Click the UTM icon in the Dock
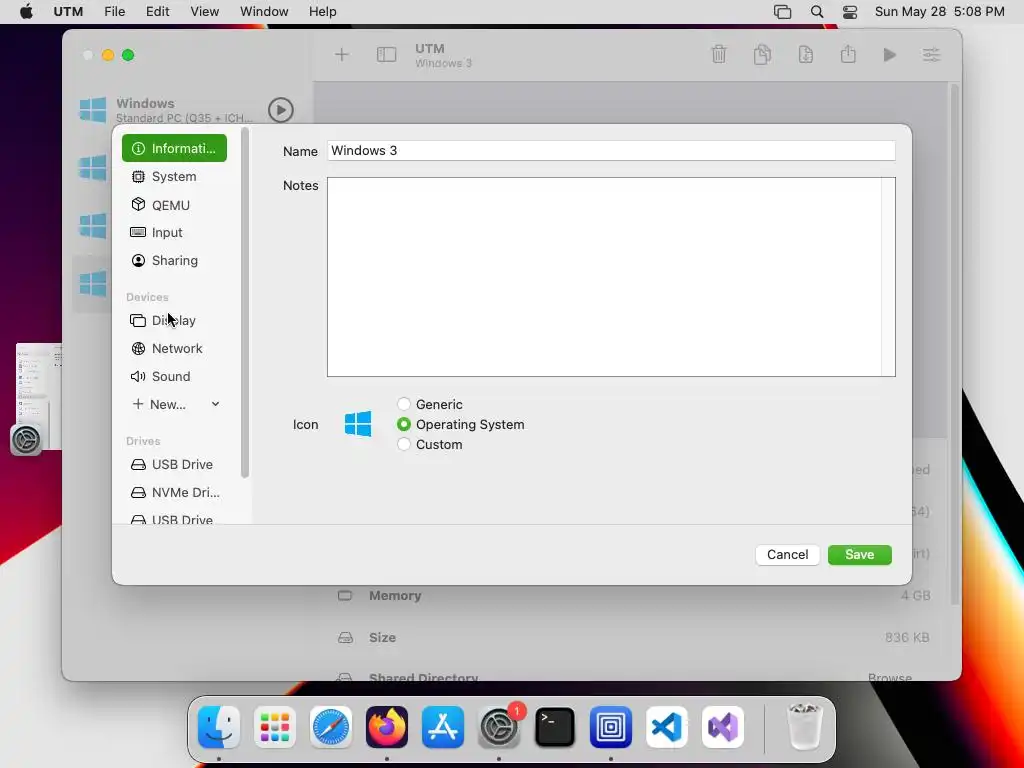Viewport: 1024px width, 768px height. click(x=611, y=727)
